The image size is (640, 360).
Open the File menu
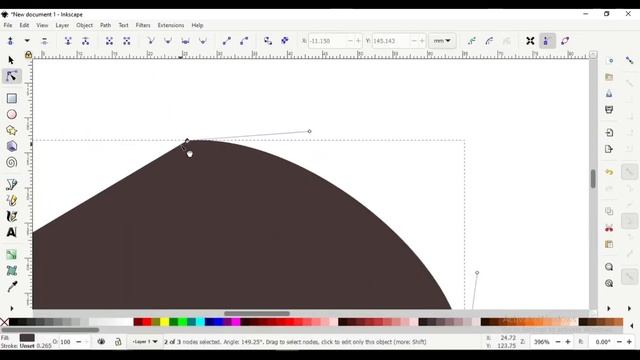(8, 25)
